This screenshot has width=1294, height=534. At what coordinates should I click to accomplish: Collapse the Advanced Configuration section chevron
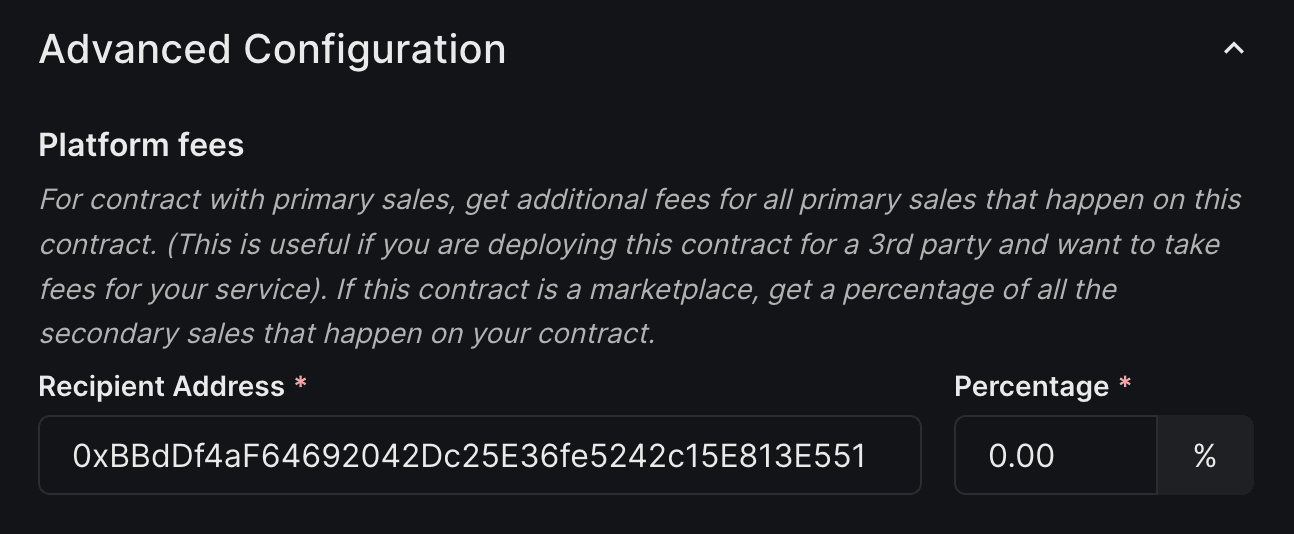pyautogui.click(x=1234, y=49)
